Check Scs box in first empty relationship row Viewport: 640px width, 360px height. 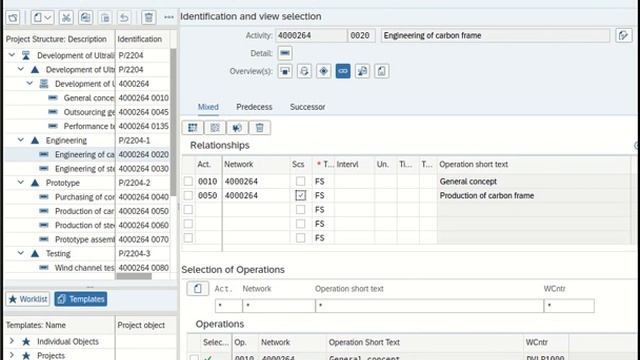300,209
